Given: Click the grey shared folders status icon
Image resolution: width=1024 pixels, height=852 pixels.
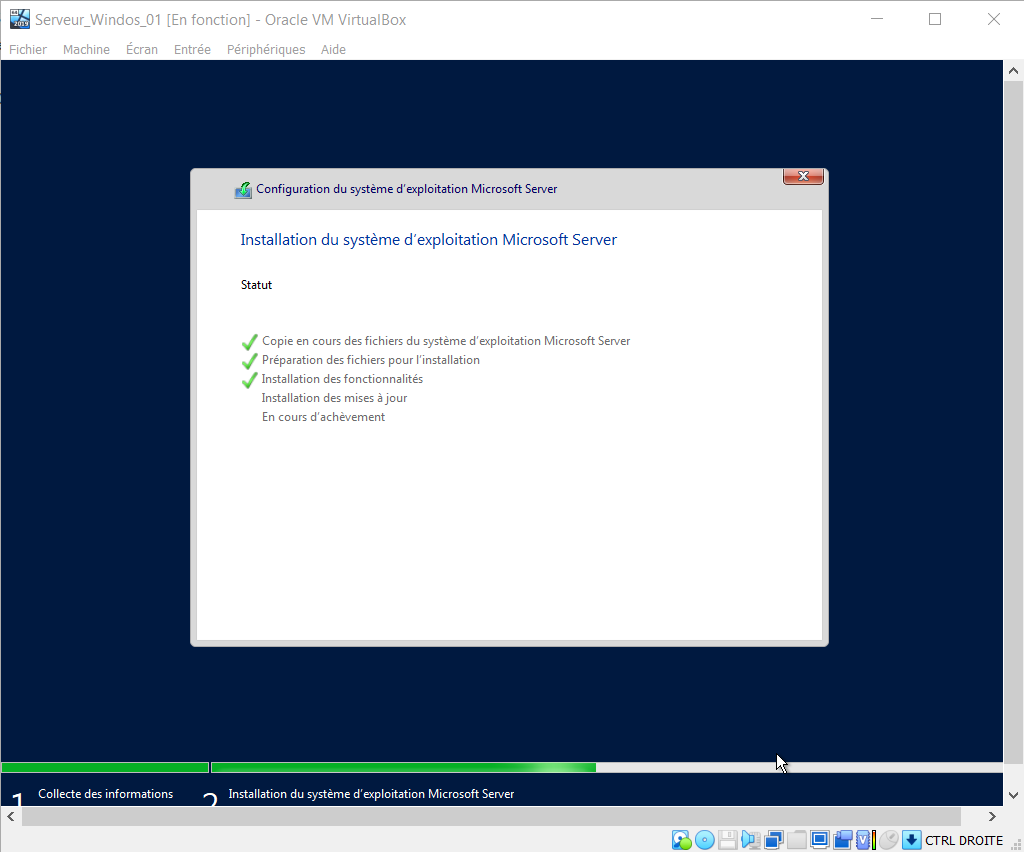Looking at the screenshot, I should pyautogui.click(x=796, y=840).
